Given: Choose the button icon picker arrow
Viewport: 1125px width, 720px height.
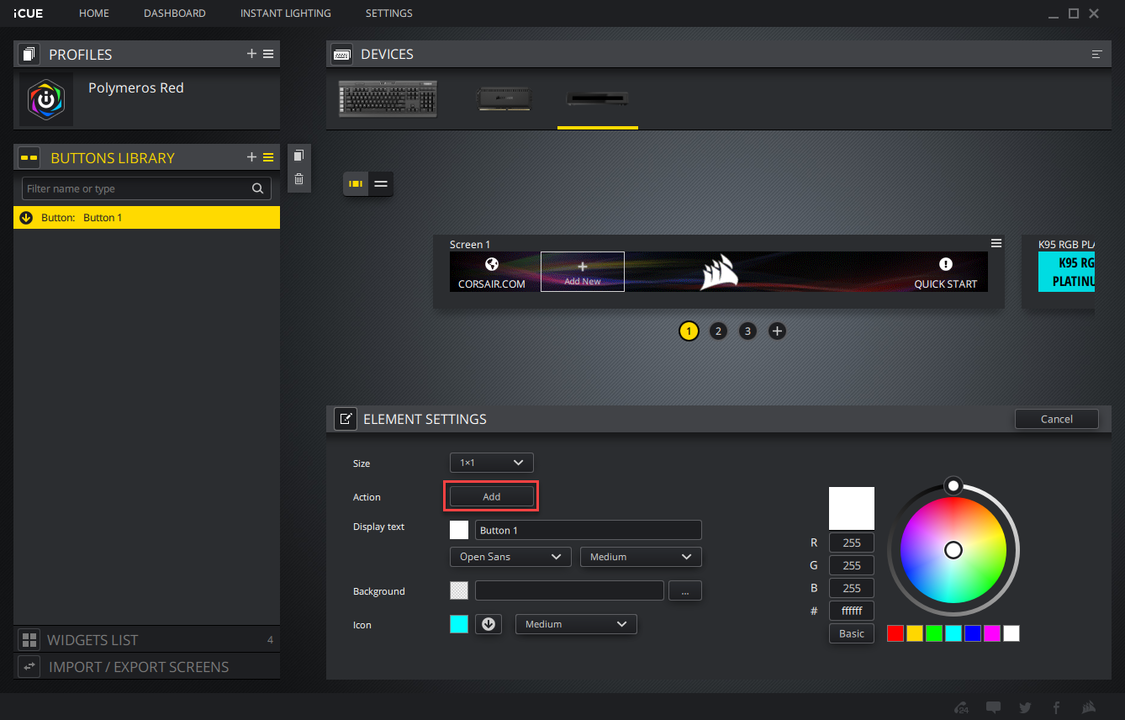Looking at the screenshot, I should click(489, 624).
